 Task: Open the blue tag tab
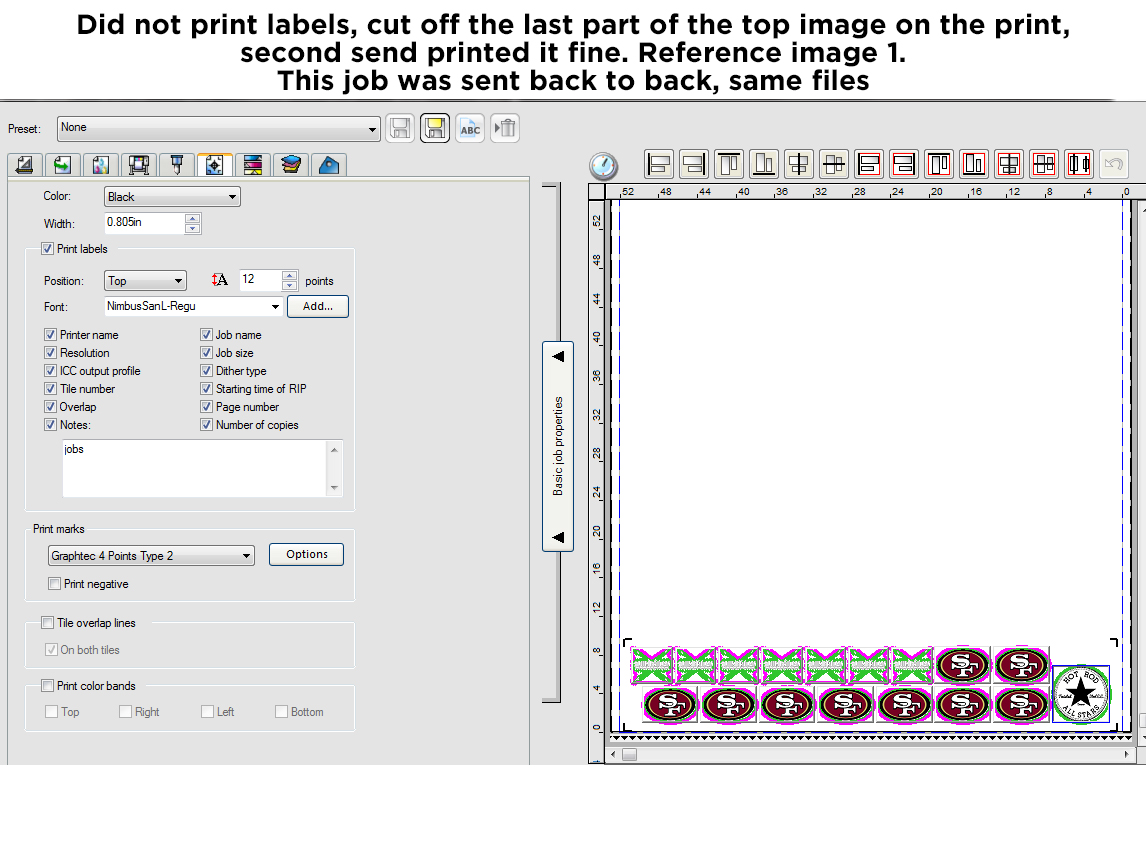329,165
